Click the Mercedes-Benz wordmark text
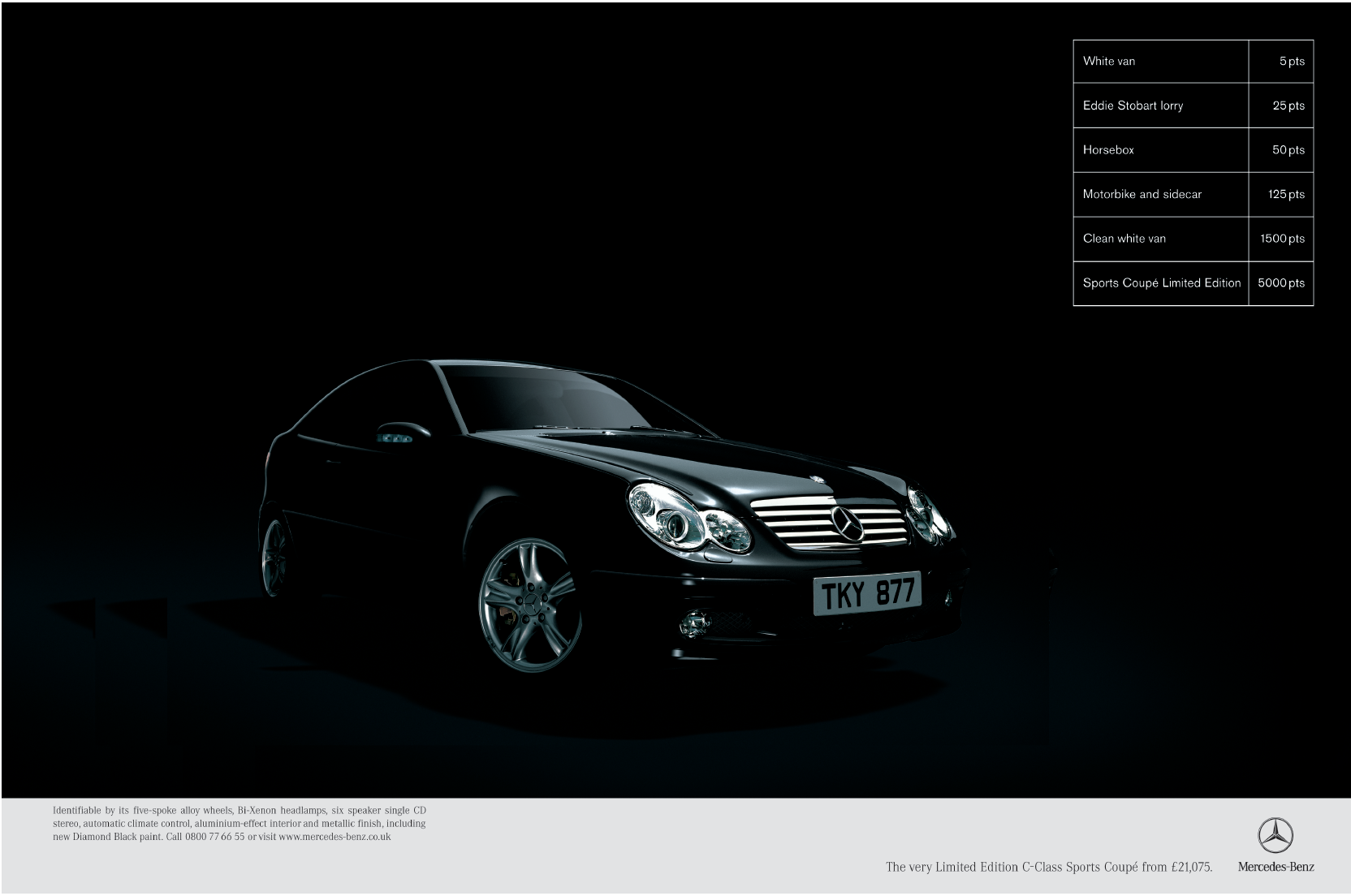The height and width of the screenshot is (896, 1351). click(1275, 867)
